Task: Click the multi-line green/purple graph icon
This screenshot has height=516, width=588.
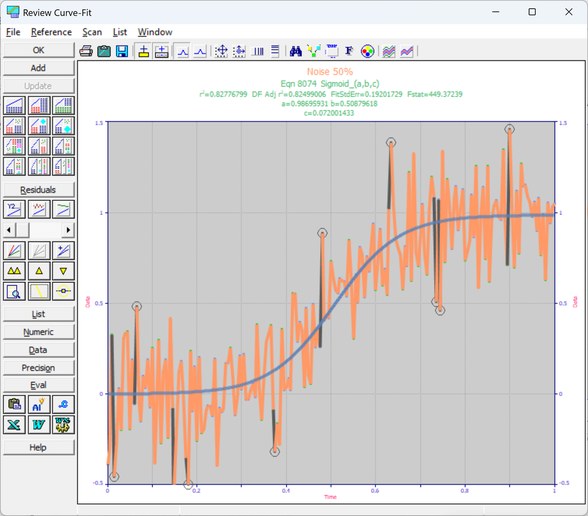Action: tap(389, 51)
